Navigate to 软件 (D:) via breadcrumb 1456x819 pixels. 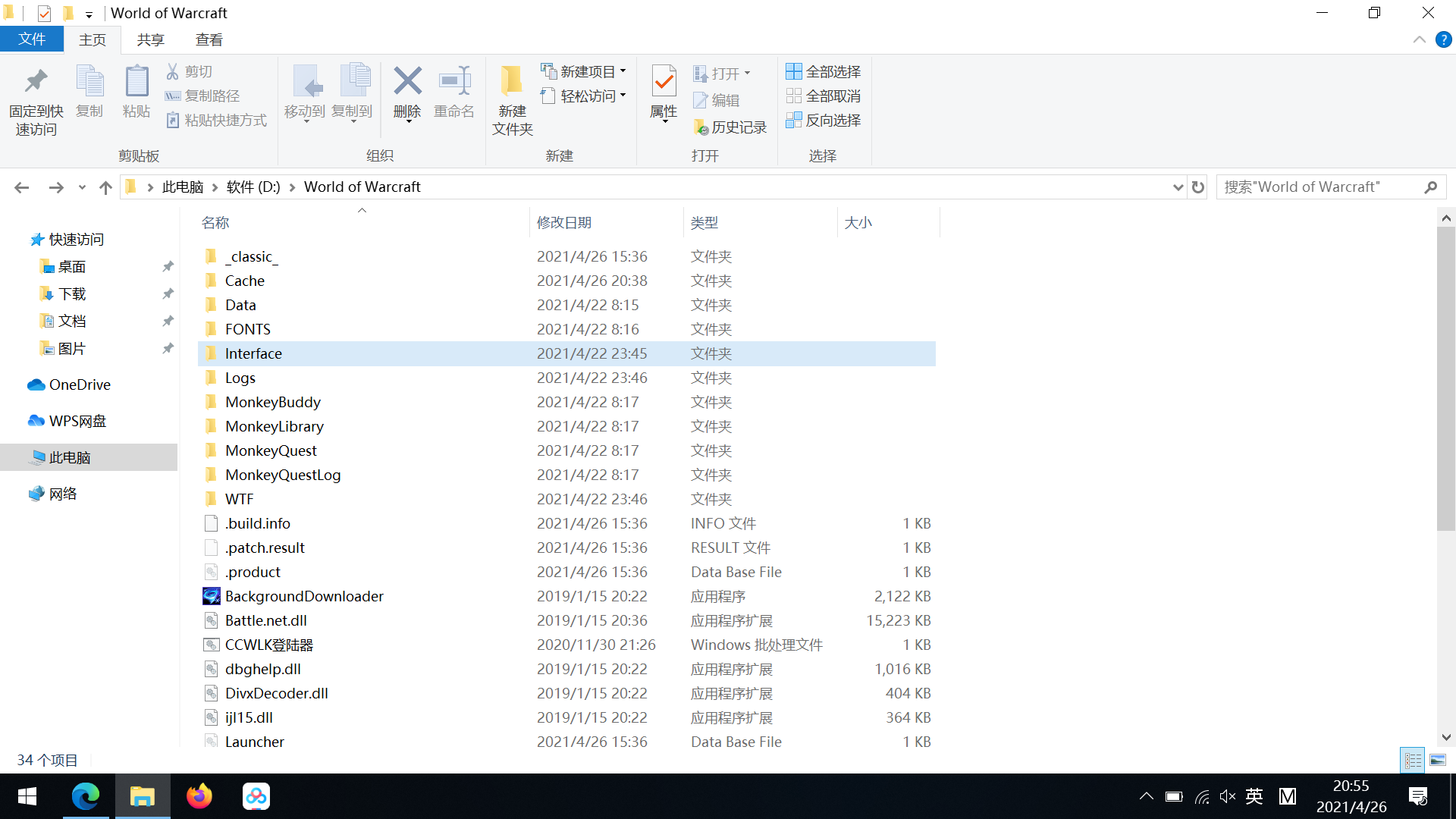tap(253, 187)
